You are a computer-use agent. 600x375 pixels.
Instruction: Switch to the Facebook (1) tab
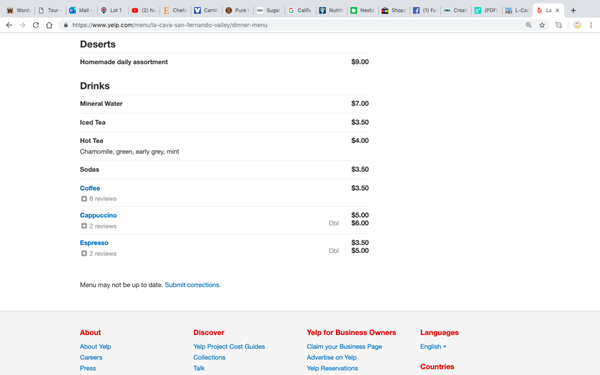(x=425, y=10)
